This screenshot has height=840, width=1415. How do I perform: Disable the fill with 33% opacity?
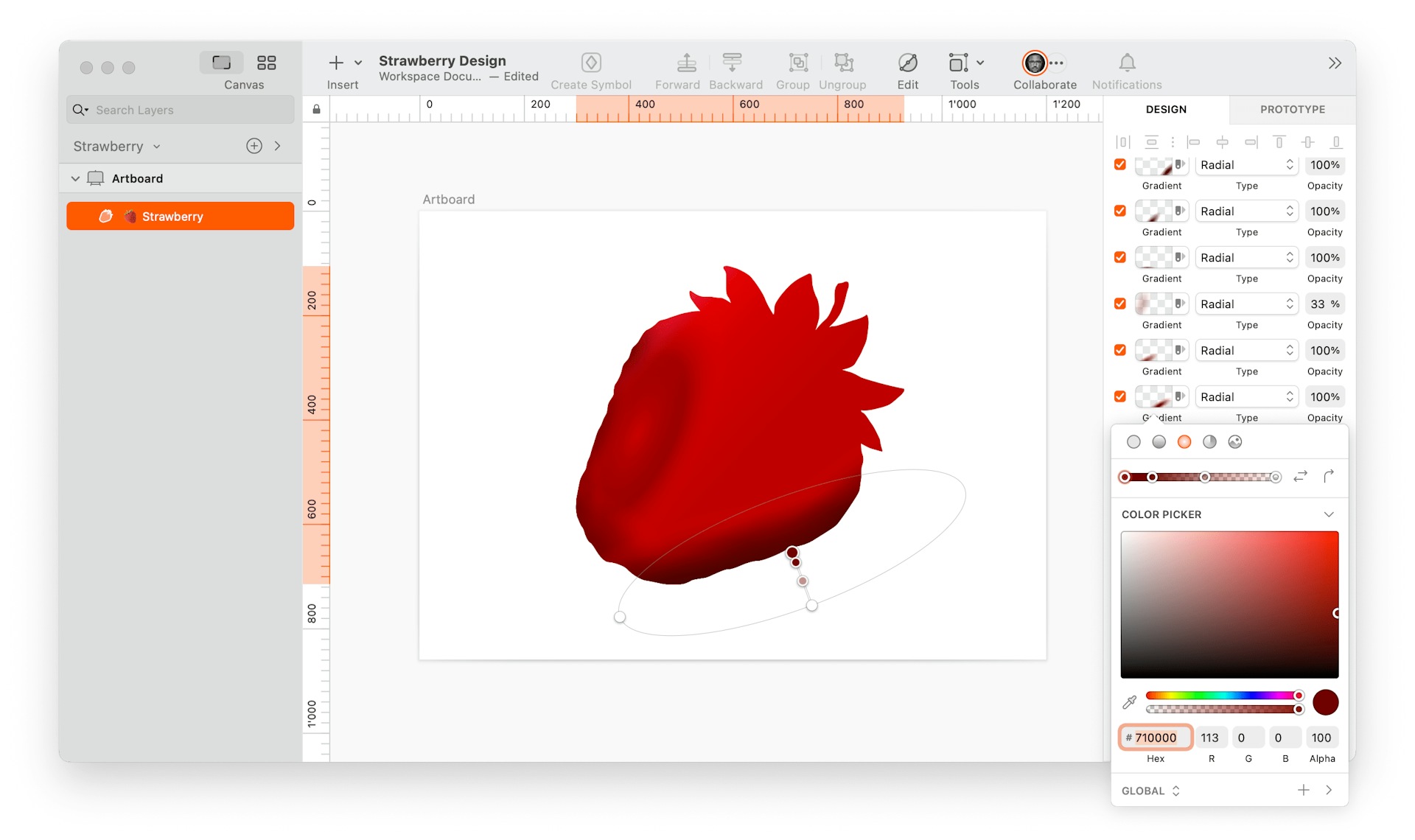1120,304
